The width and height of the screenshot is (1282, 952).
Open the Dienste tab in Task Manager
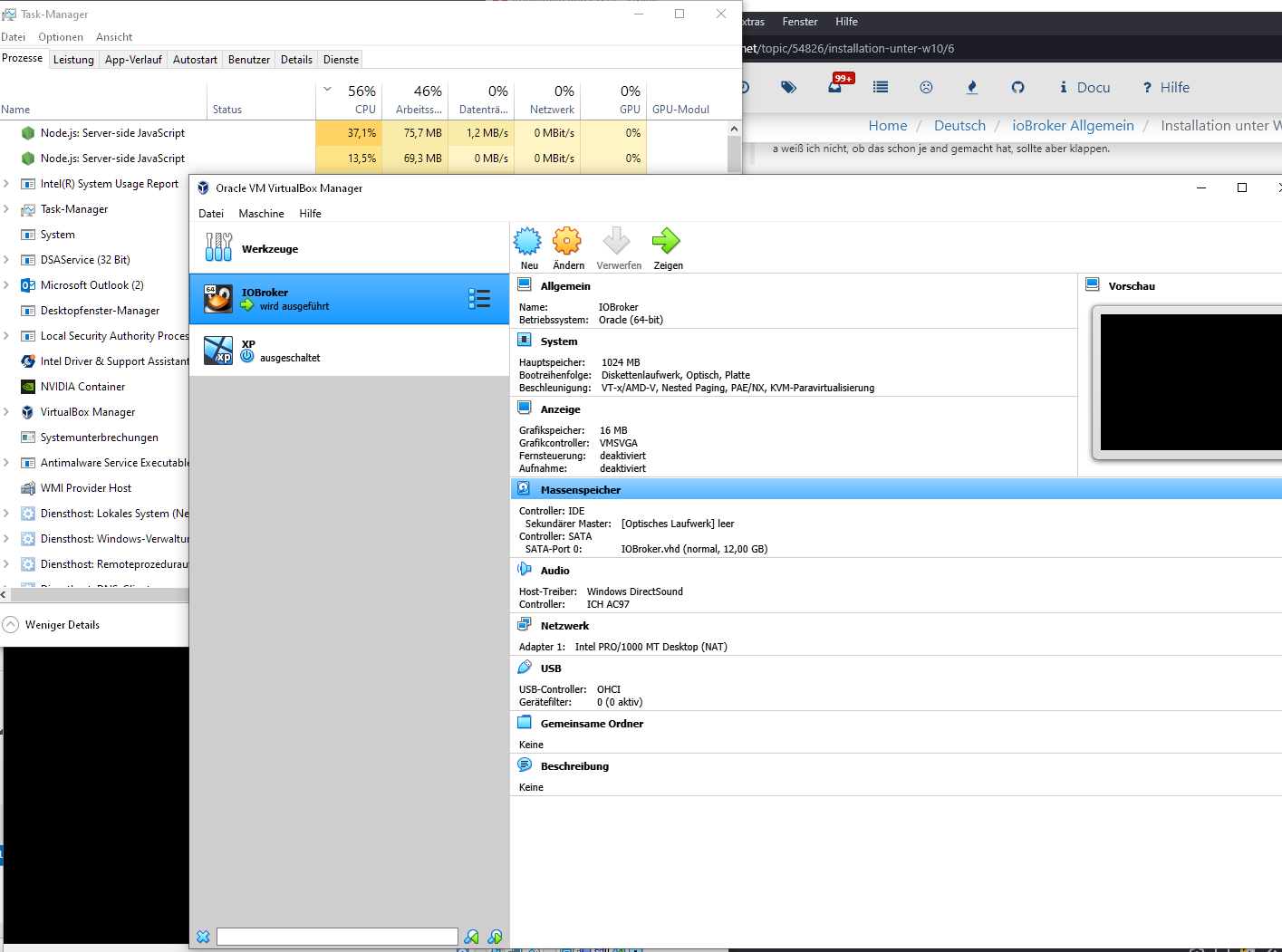coord(341,60)
